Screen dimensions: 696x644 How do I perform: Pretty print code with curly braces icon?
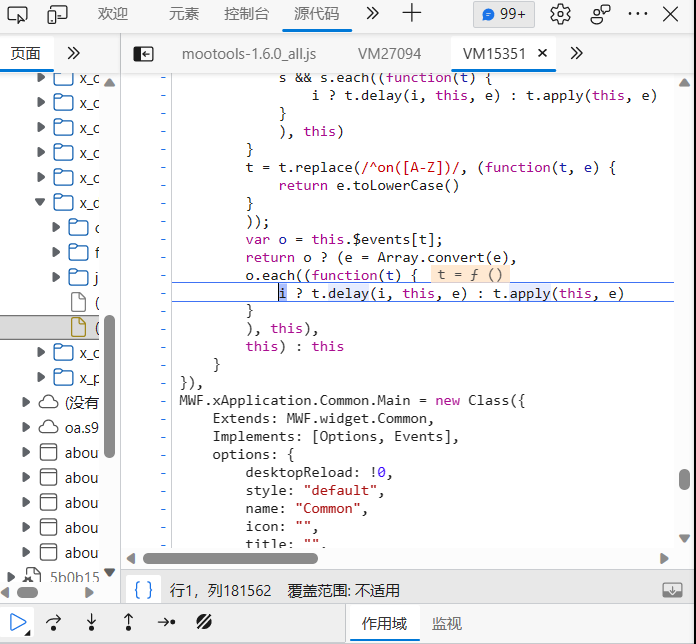click(x=144, y=590)
